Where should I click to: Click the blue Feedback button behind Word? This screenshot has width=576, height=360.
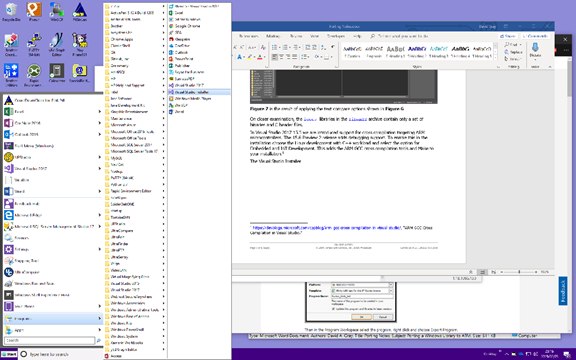click(563, 291)
